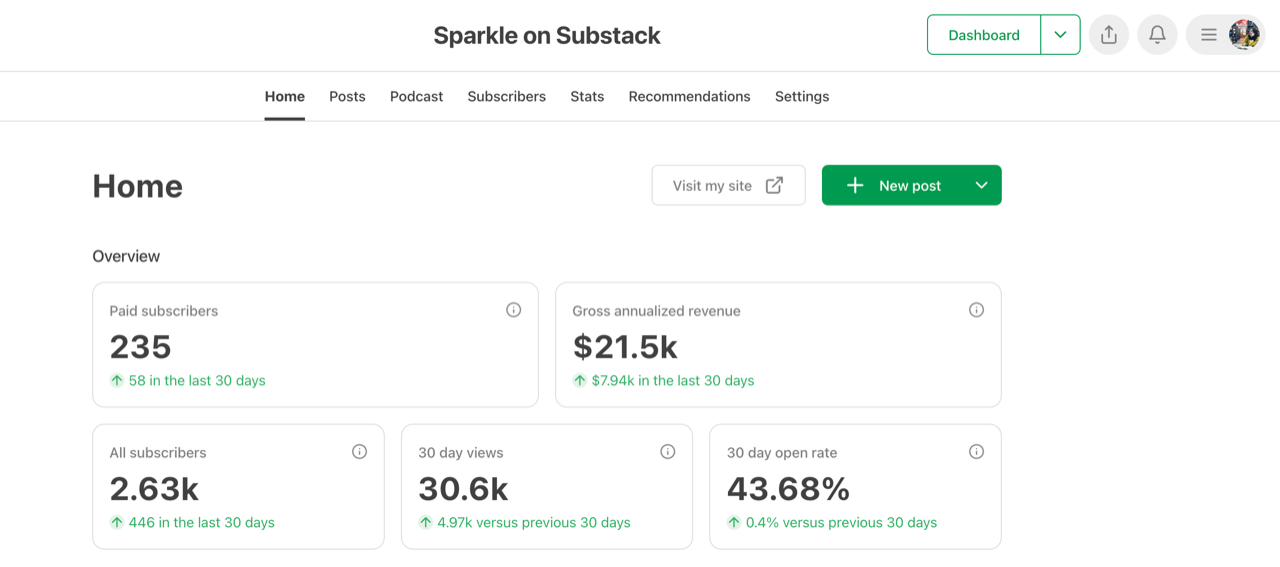Click the Visit my site button
Screen dimensions: 1280x567
[728, 185]
